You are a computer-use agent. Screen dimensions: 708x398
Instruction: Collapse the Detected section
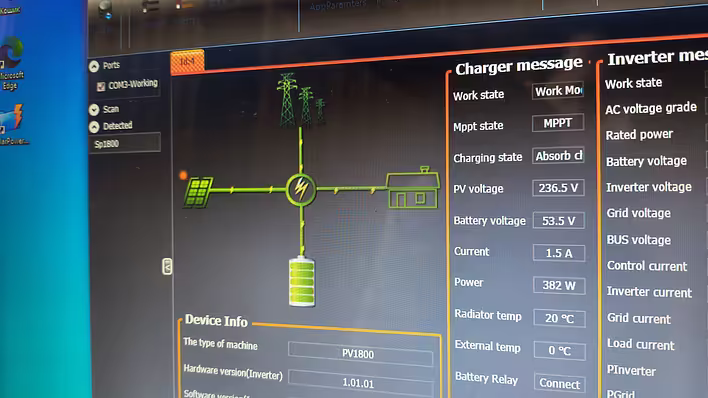point(94,127)
